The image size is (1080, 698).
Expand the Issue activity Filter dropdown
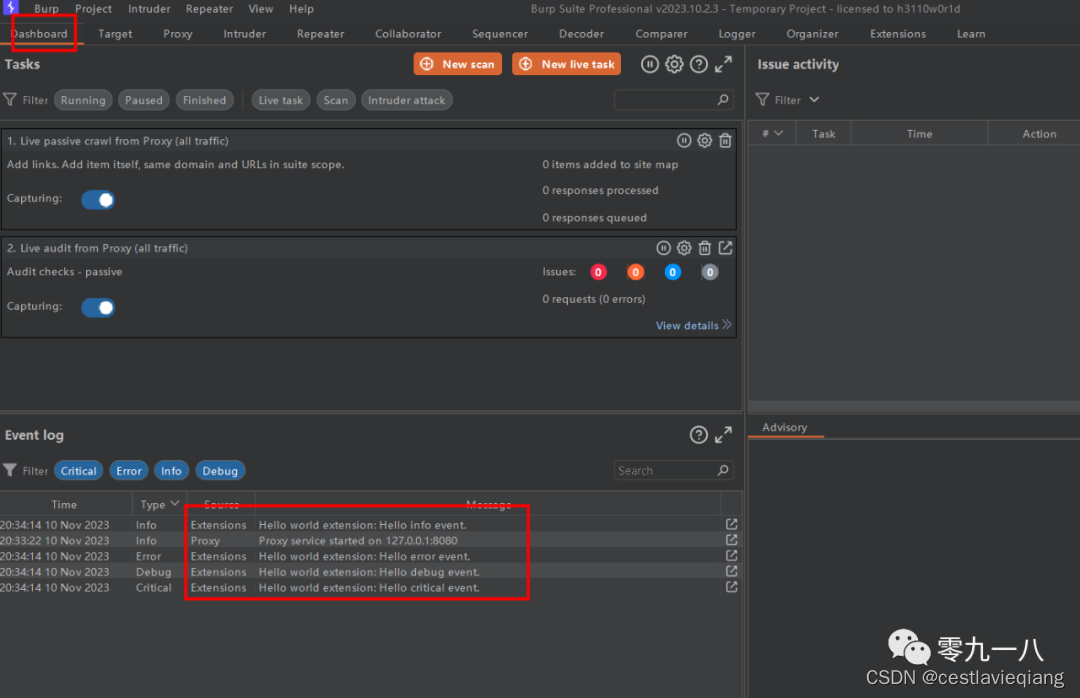tap(787, 100)
